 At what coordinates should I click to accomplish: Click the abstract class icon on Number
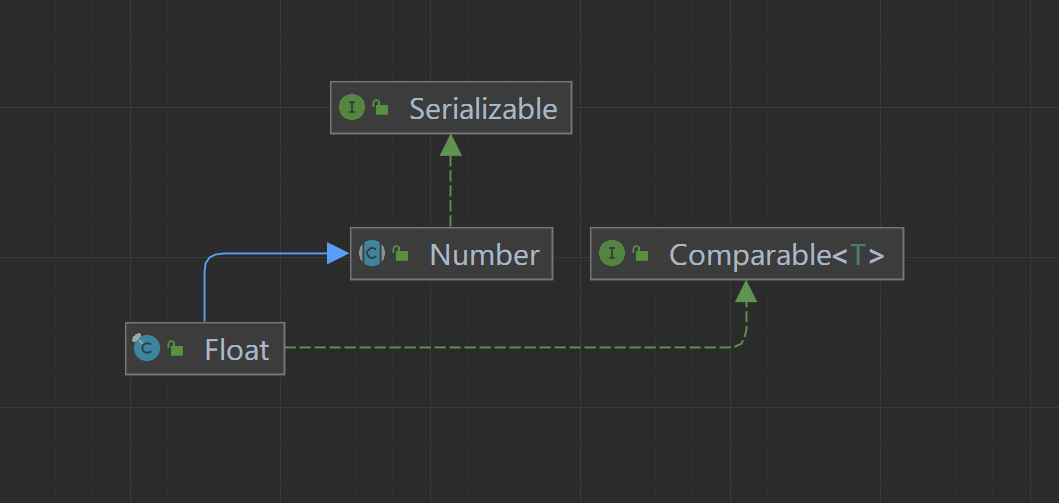[372, 253]
